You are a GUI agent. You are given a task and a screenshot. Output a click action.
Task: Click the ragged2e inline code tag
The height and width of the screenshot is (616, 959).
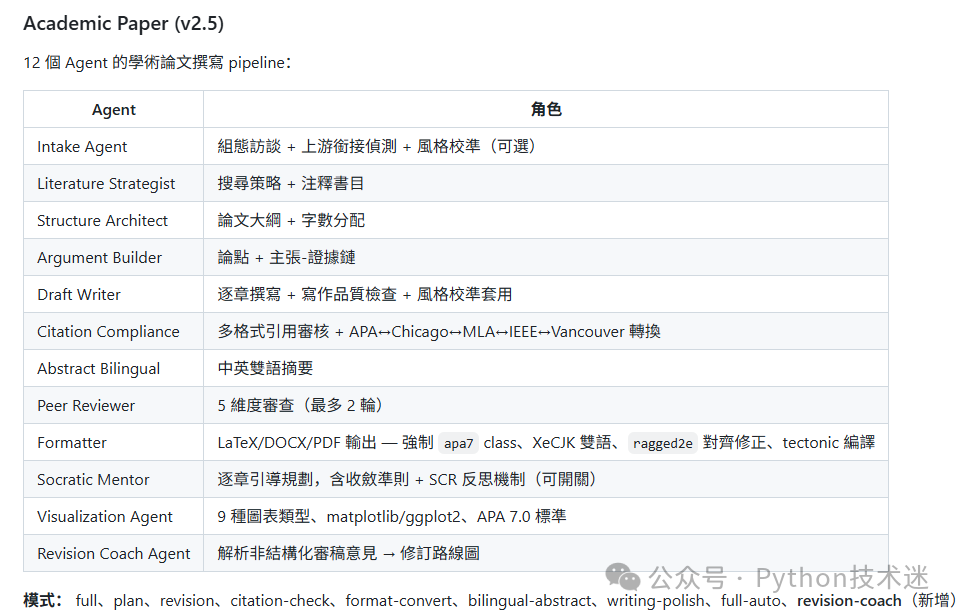tap(663, 442)
